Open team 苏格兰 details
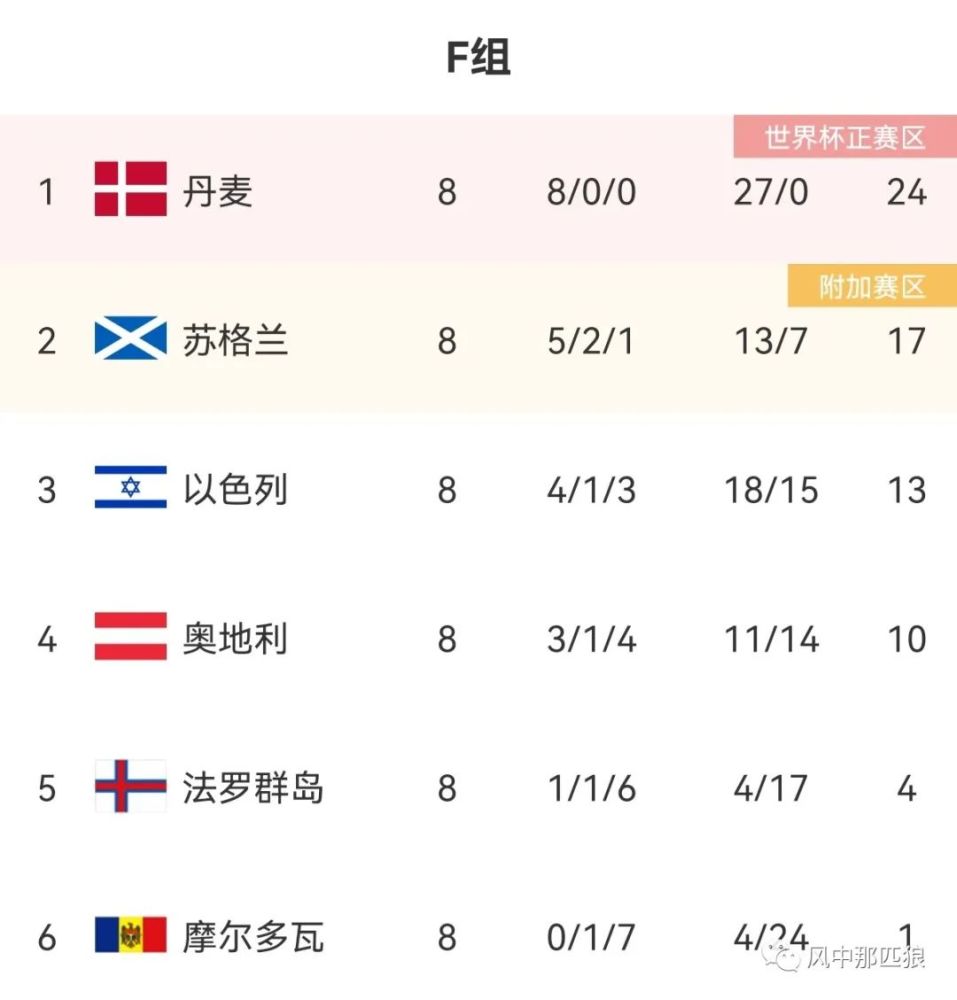 pos(236,341)
